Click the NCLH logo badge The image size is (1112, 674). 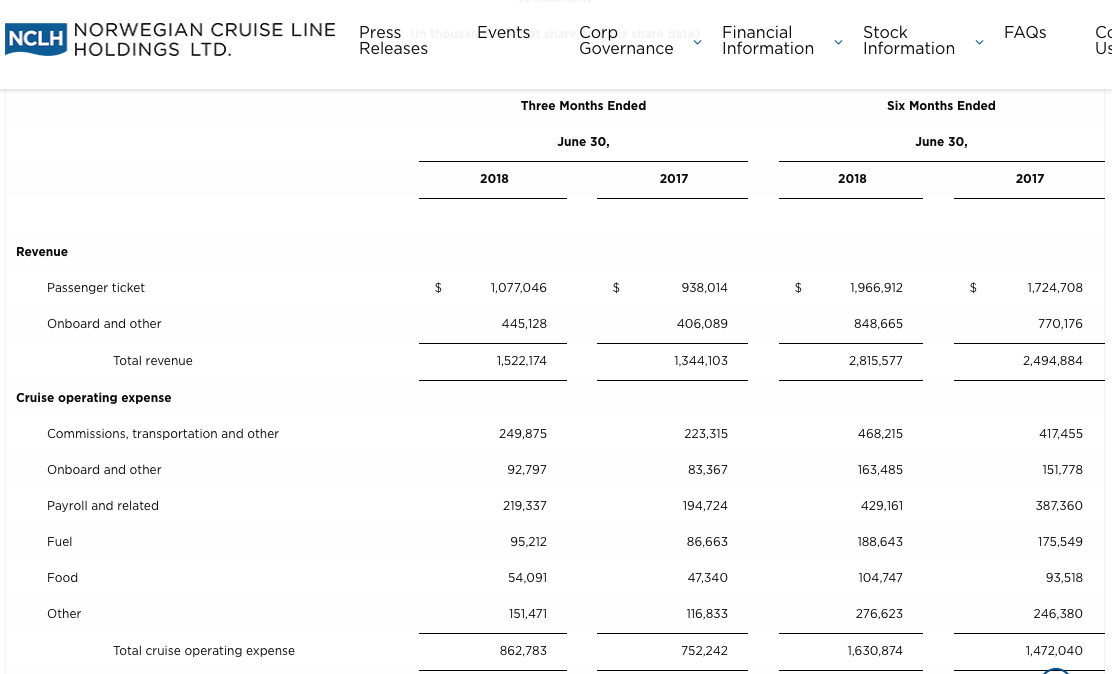coord(37,40)
